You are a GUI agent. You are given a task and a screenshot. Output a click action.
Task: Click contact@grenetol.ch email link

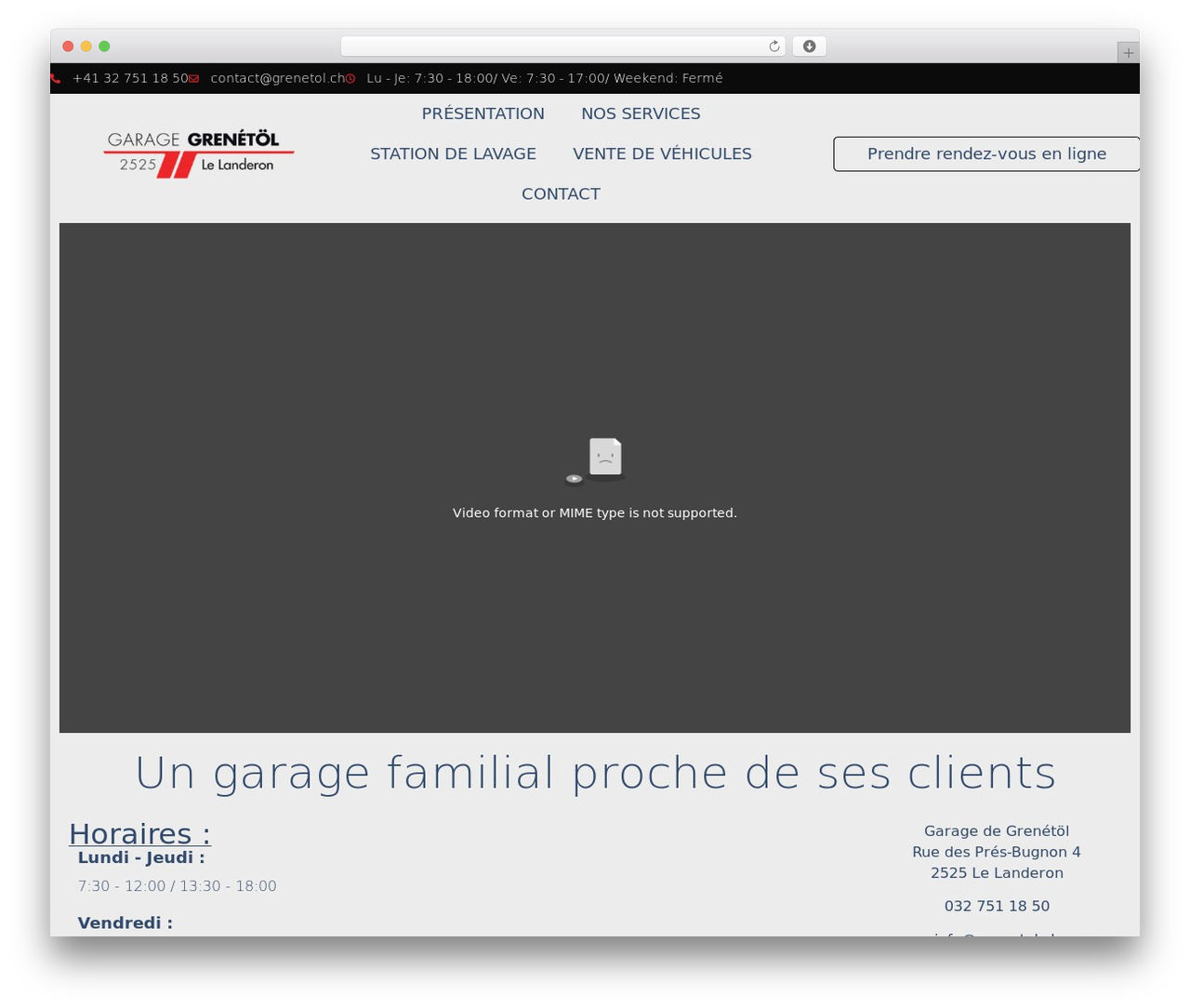tap(278, 78)
